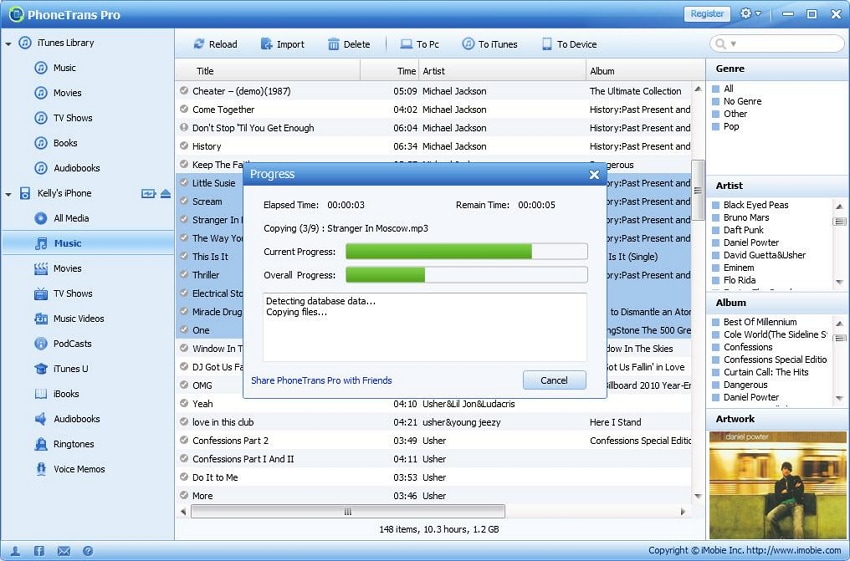Check the Black Eyed Peas artist filter
850x561 pixels.
click(716, 205)
